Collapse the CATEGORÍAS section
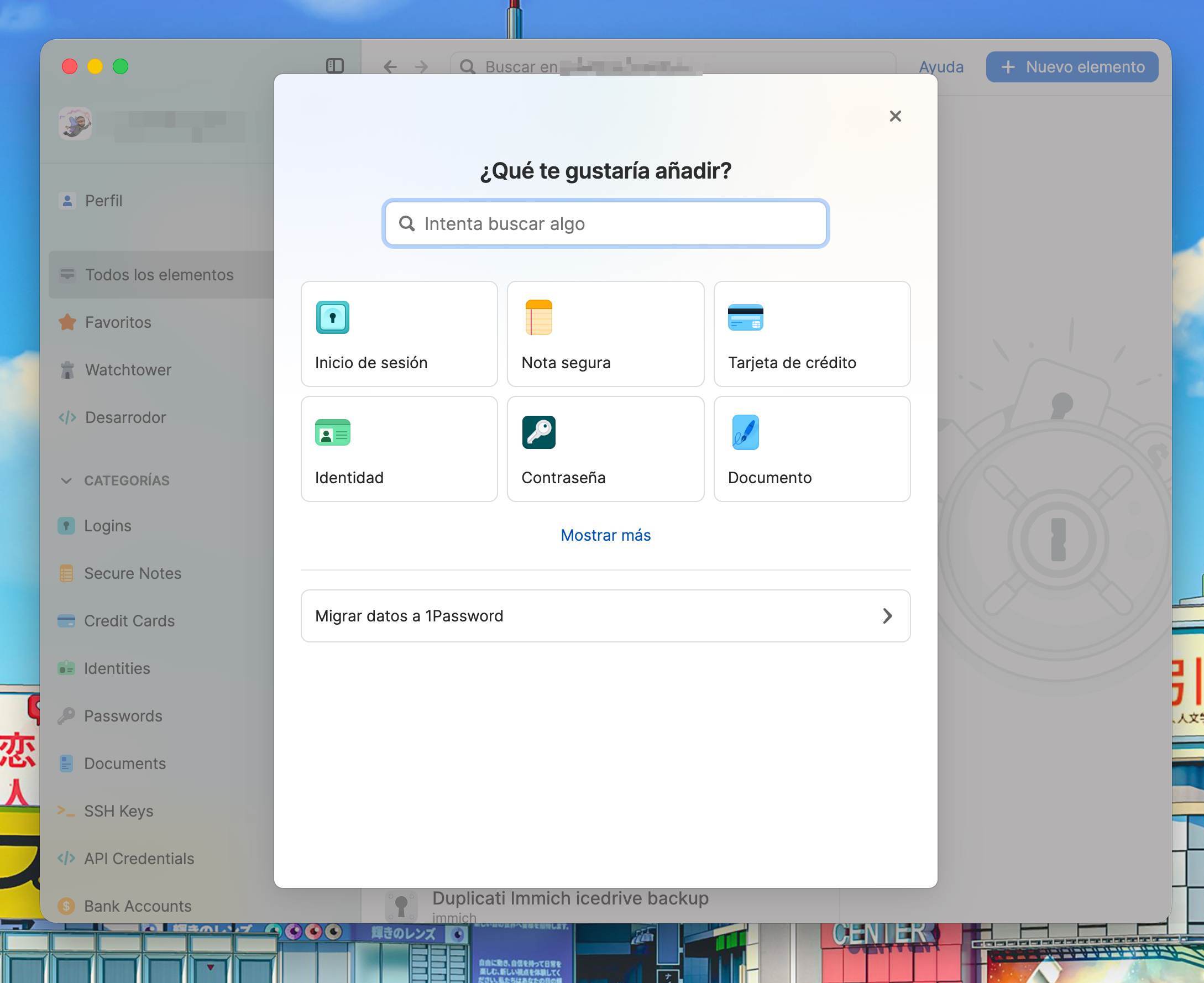The width and height of the screenshot is (1204, 983). (x=66, y=481)
